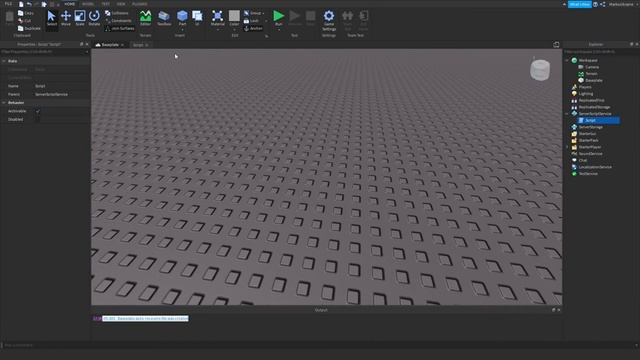Select the highlighted Script item
Viewport: 640px width, 360px height.
click(598, 120)
